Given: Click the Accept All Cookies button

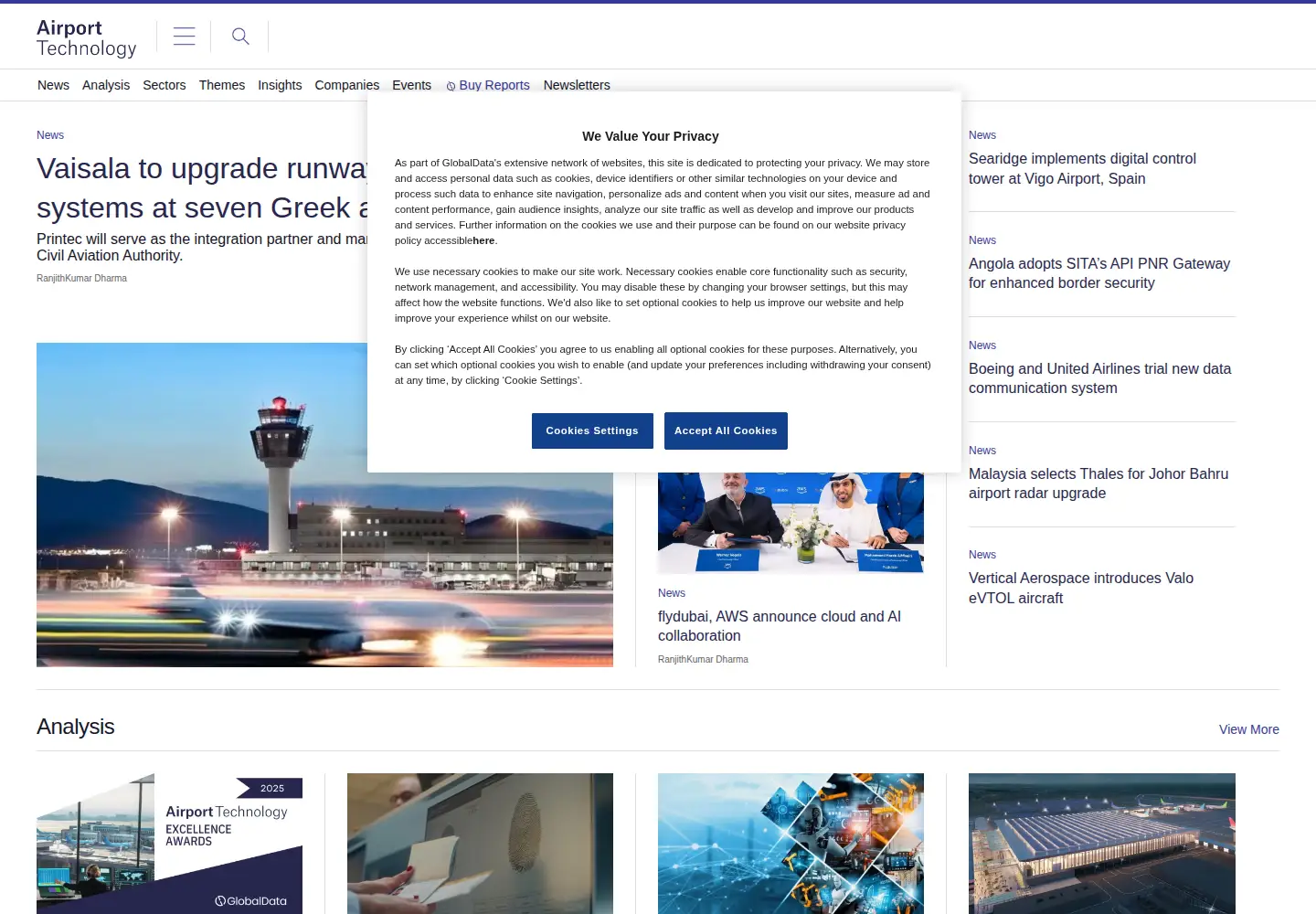Looking at the screenshot, I should (726, 430).
